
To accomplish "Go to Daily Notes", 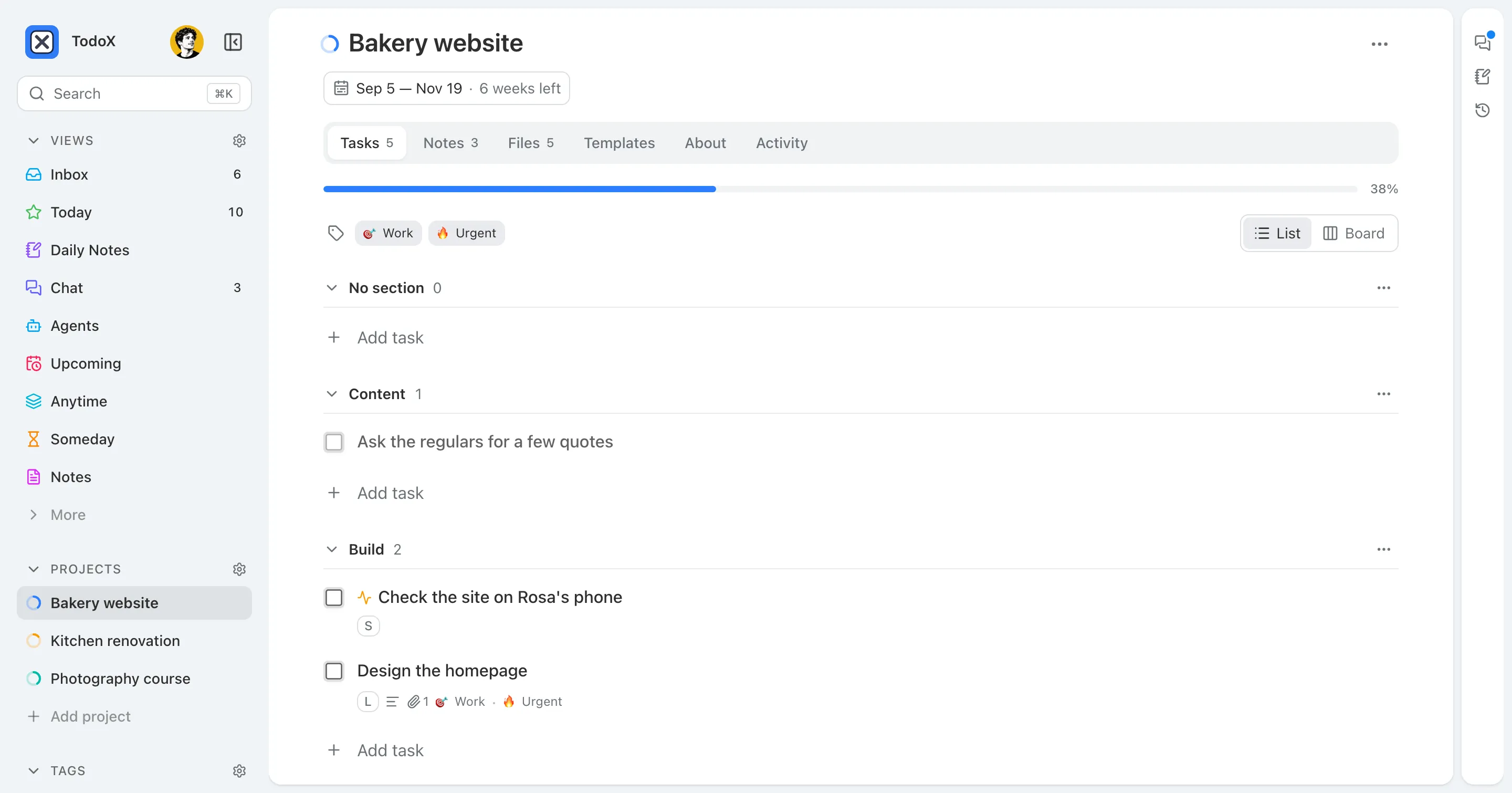I will coord(134,250).
